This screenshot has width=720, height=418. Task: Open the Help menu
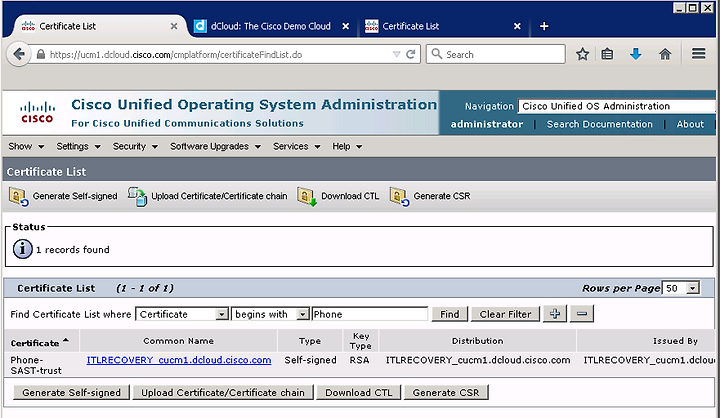347,147
